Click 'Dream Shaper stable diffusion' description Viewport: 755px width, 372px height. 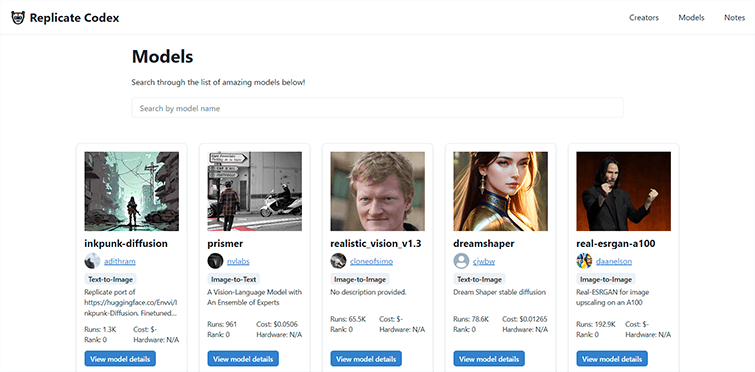pyautogui.click(x=500, y=292)
